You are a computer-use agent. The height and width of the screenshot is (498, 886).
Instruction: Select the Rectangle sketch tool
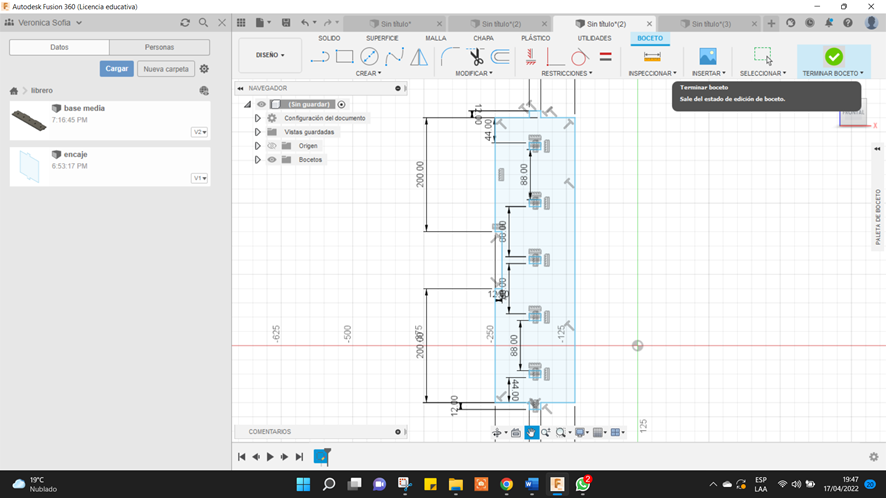click(345, 57)
